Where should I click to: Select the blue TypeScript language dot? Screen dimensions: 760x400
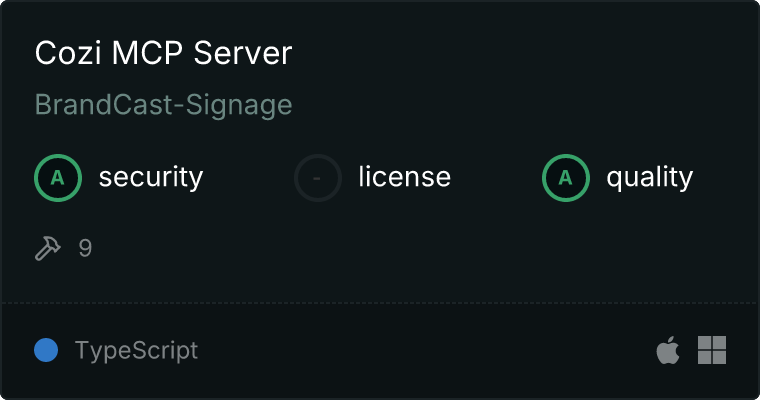pos(46,350)
